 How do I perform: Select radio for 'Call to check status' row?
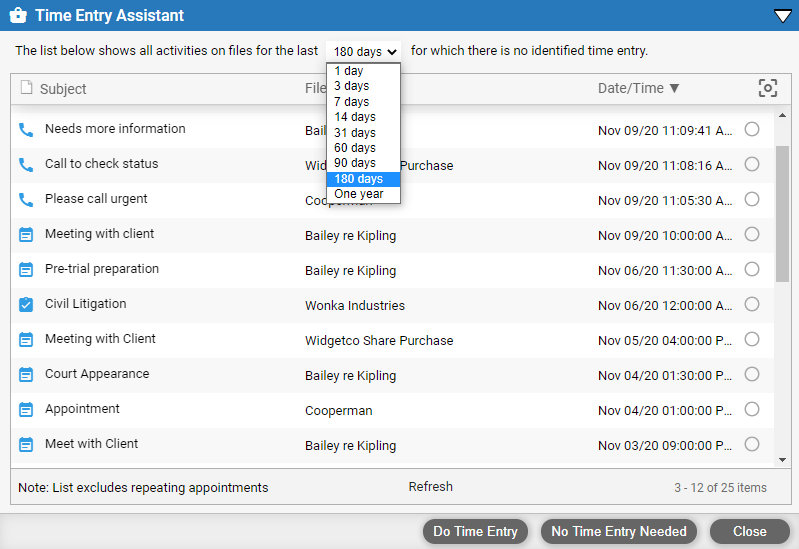(752, 164)
